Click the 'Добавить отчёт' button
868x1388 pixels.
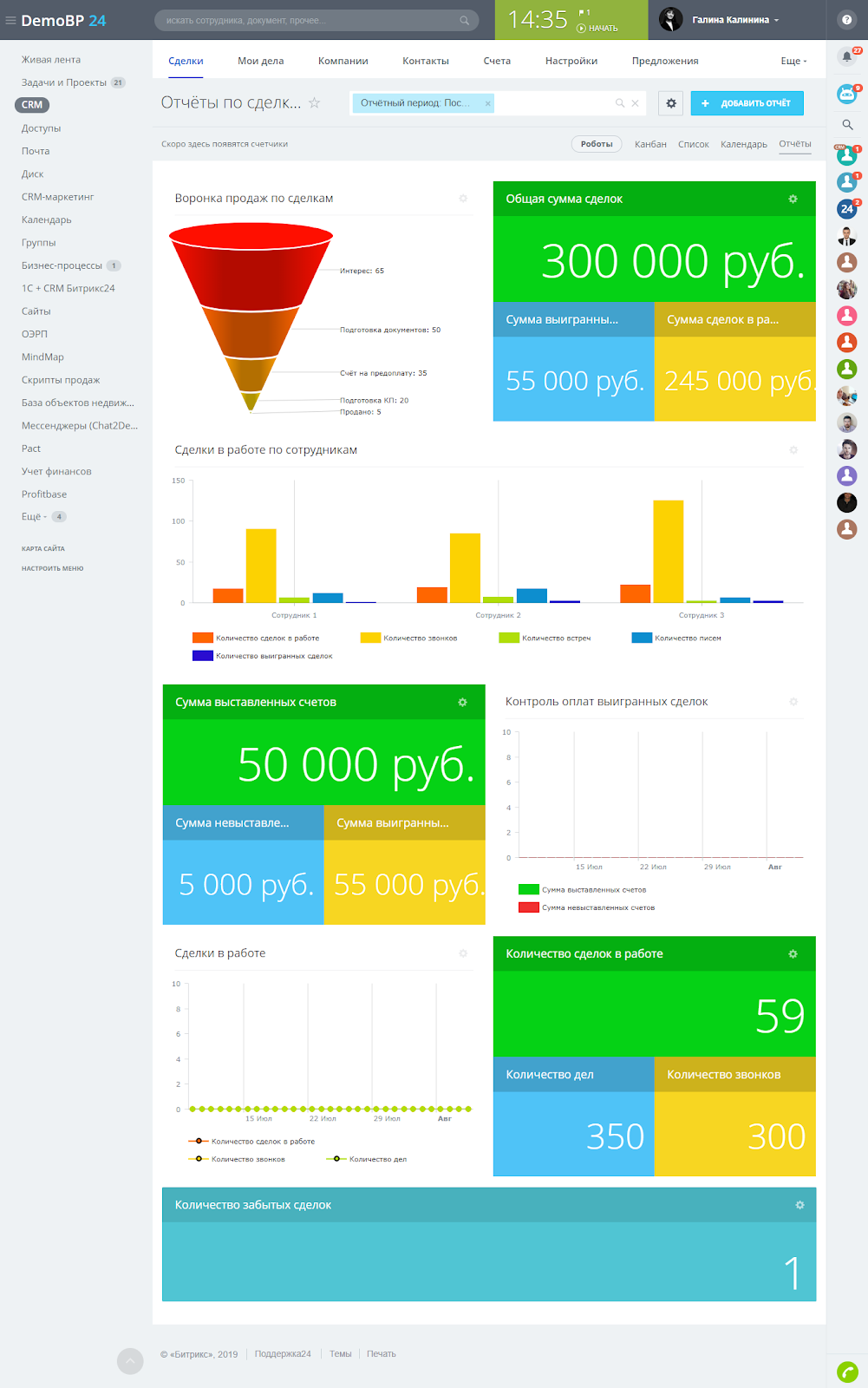point(747,103)
